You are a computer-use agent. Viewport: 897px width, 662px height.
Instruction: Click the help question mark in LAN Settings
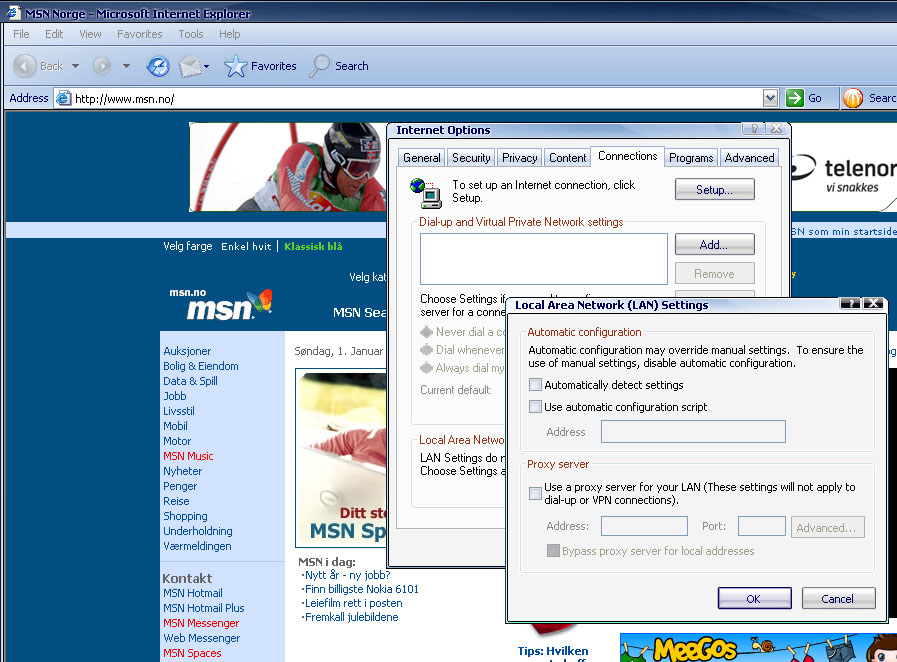(850, 304)
